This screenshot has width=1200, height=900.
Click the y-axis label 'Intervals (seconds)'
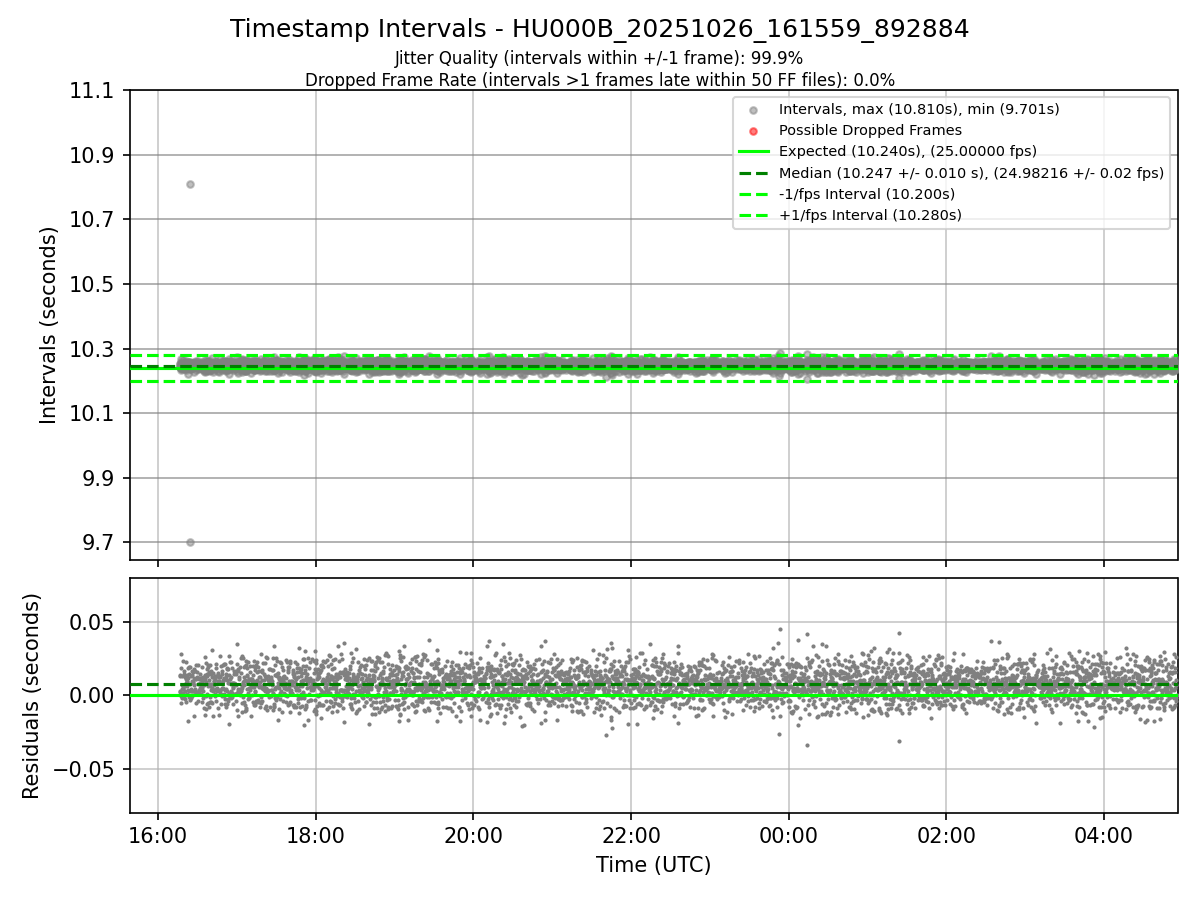(x=49, y=325)
